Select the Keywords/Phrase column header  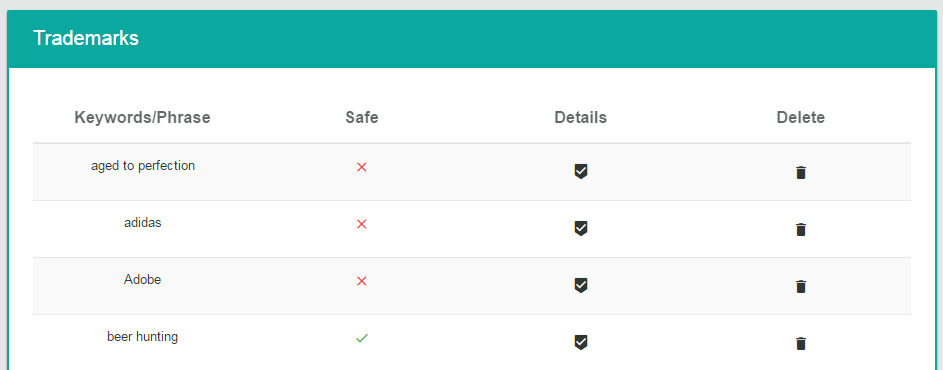click(143, 117)
